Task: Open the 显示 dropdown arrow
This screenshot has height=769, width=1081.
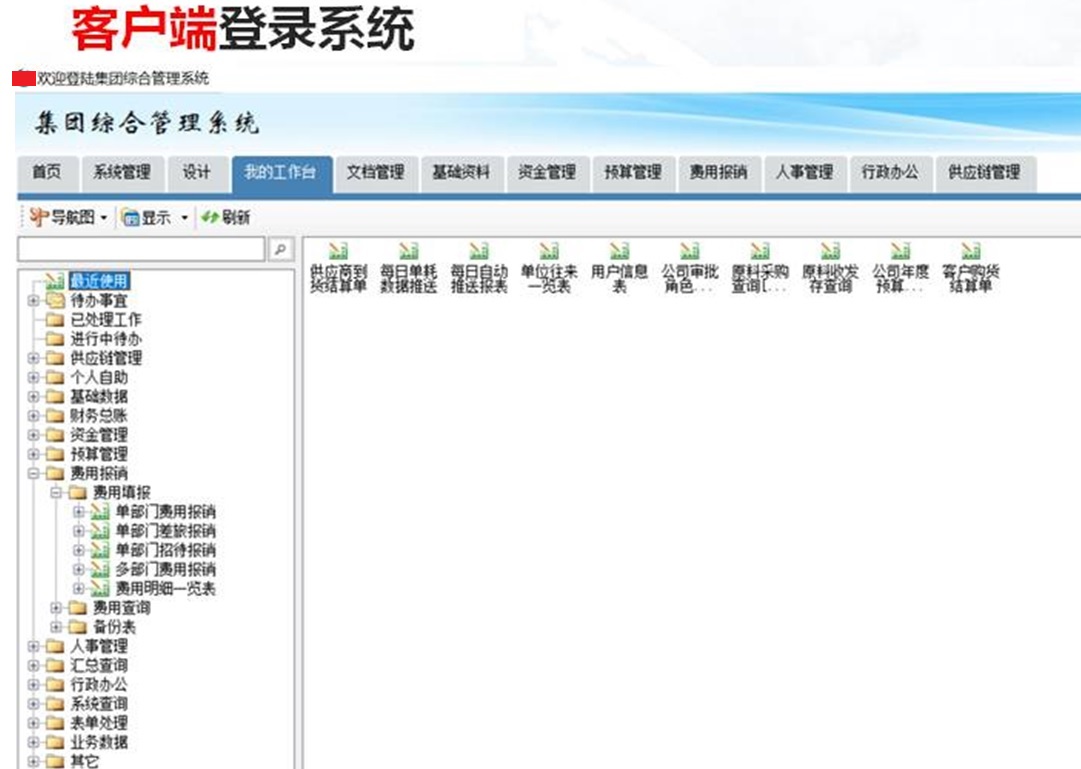Action: pyautogui.click(x=184, y=218)
